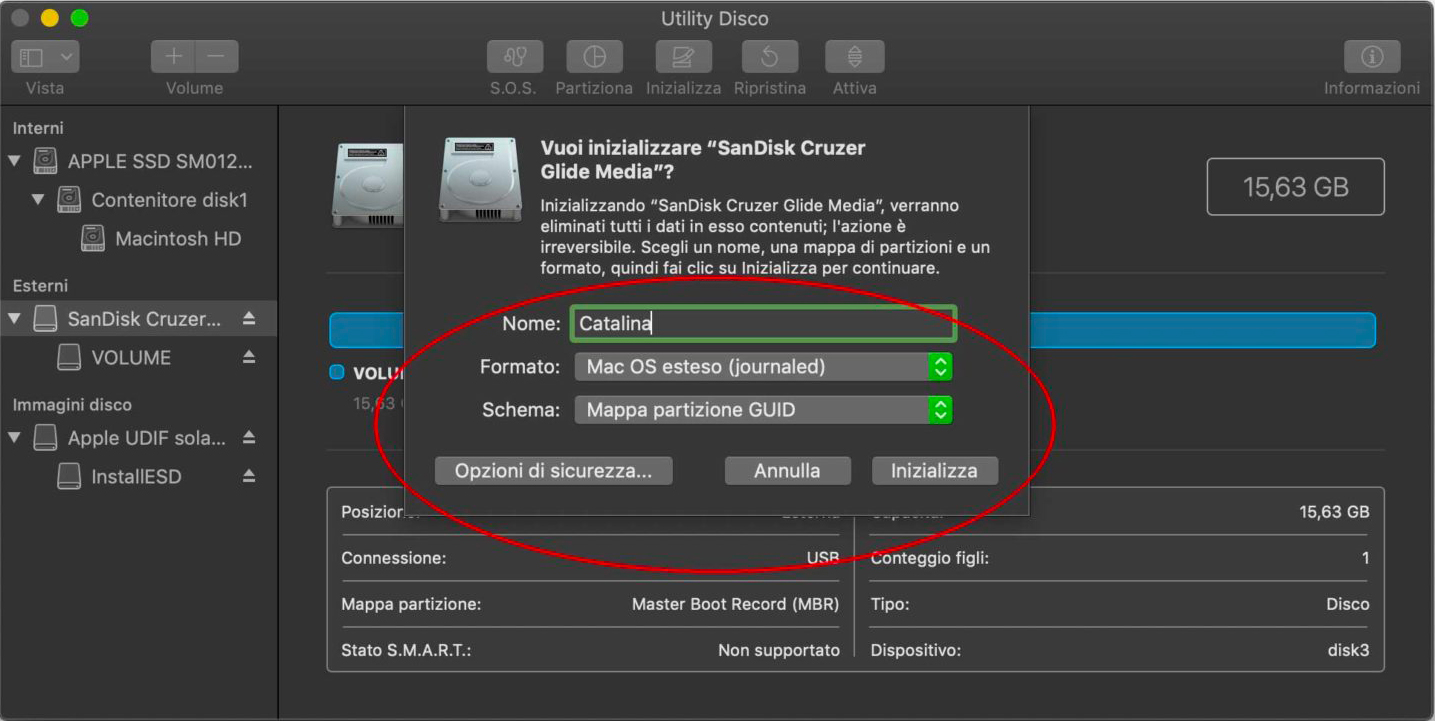The height and width of the screenshot is (721, 1435).
Task: Click the hard drive icon in the dialog
Action: point(480,180)
